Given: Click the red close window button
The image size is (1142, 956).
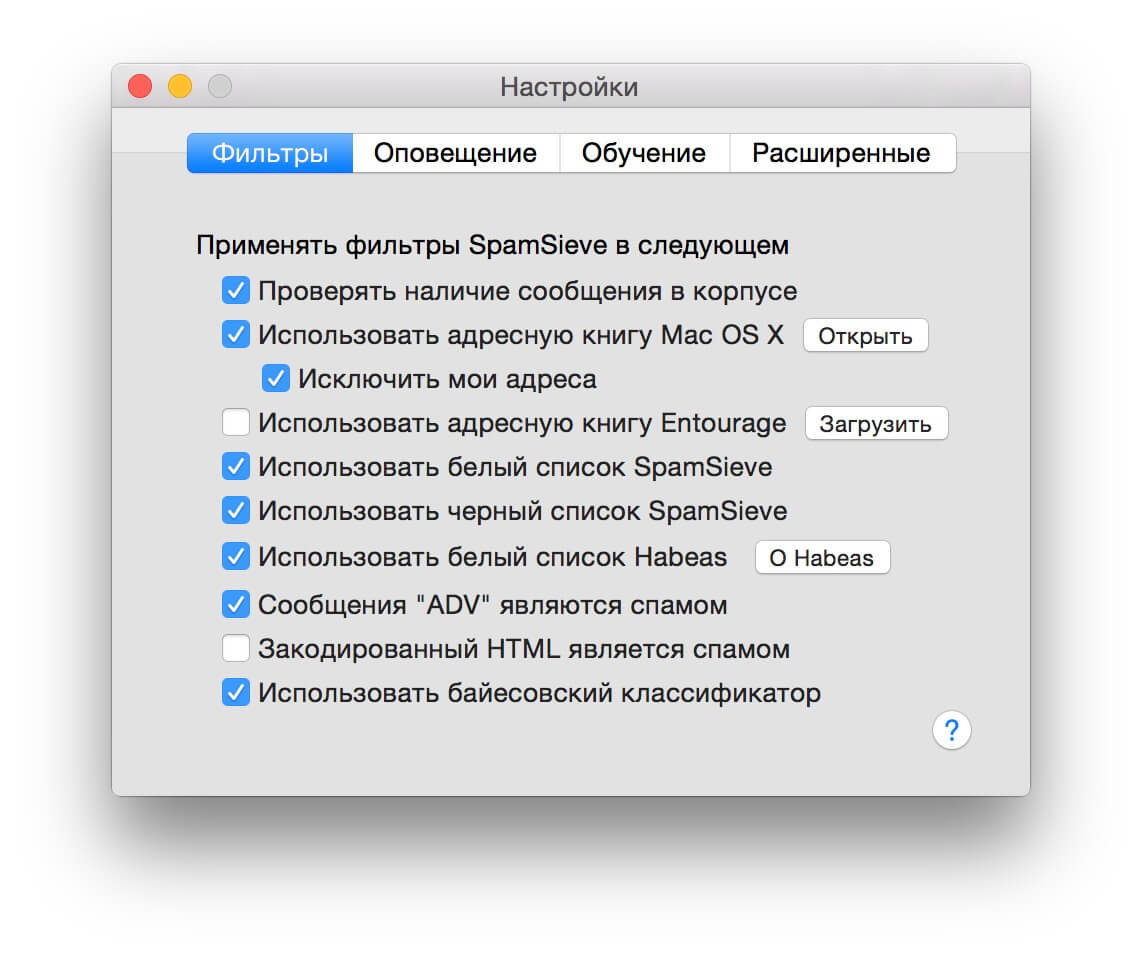Looking at the screenshot, I should tap(140, 86).
